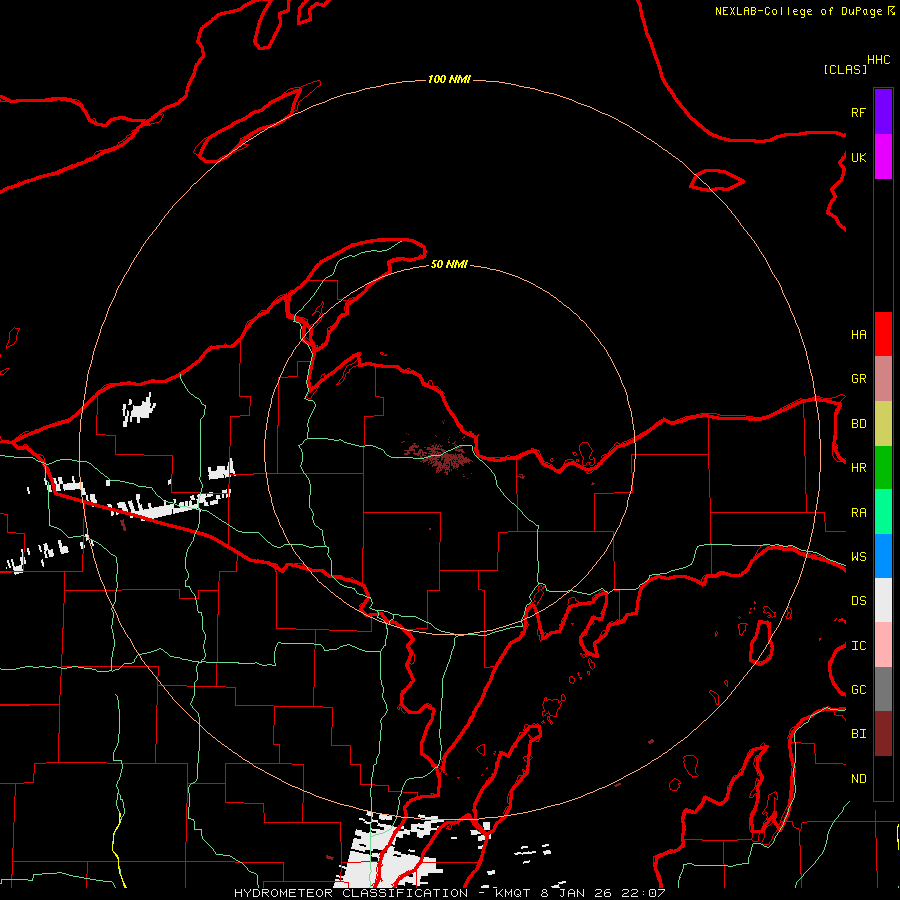The width and height of the screenshot is (900, 900).
Task: Click the DS legend label
Action: pos(858,601)
